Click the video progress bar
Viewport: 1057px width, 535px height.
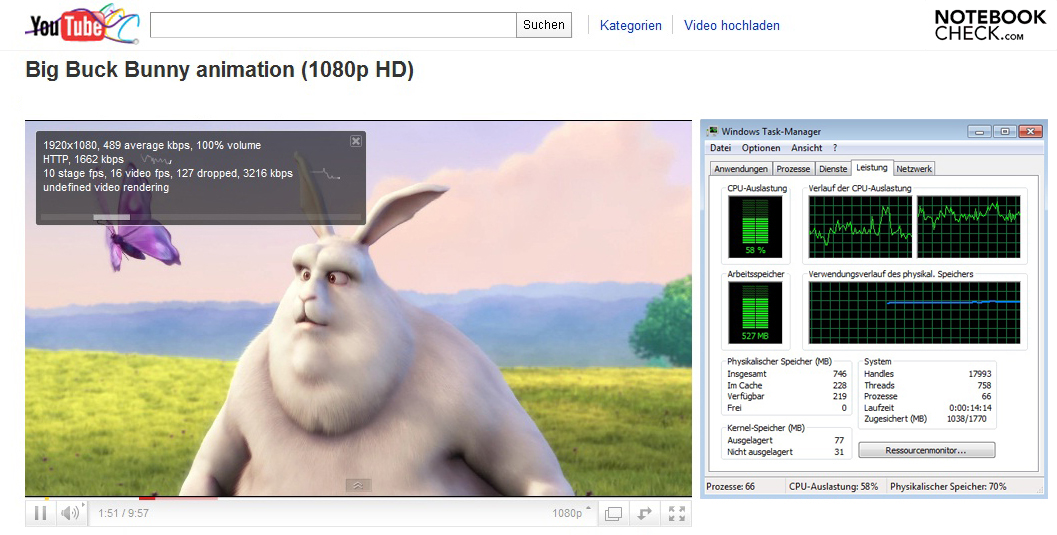pyautogui.click(x=358, y=499)
